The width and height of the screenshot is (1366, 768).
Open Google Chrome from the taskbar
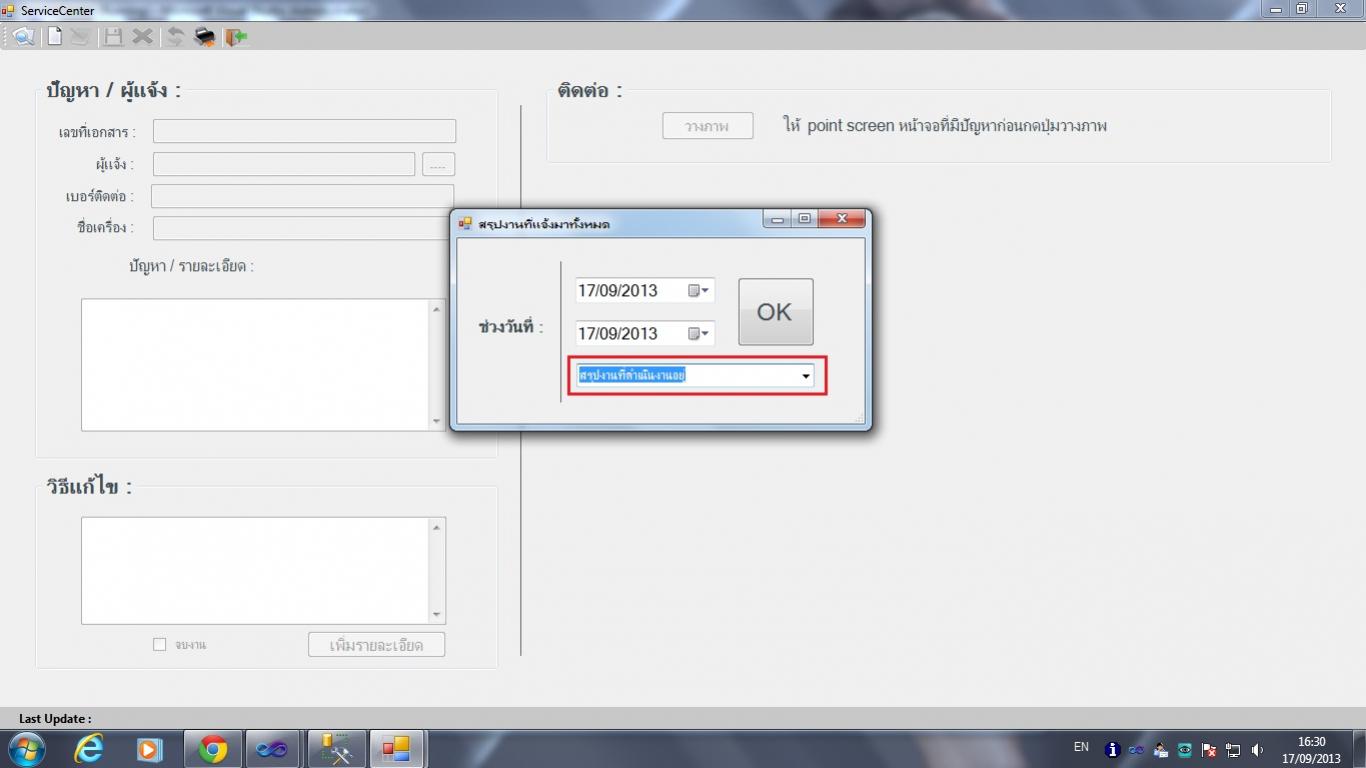point(212,748)
